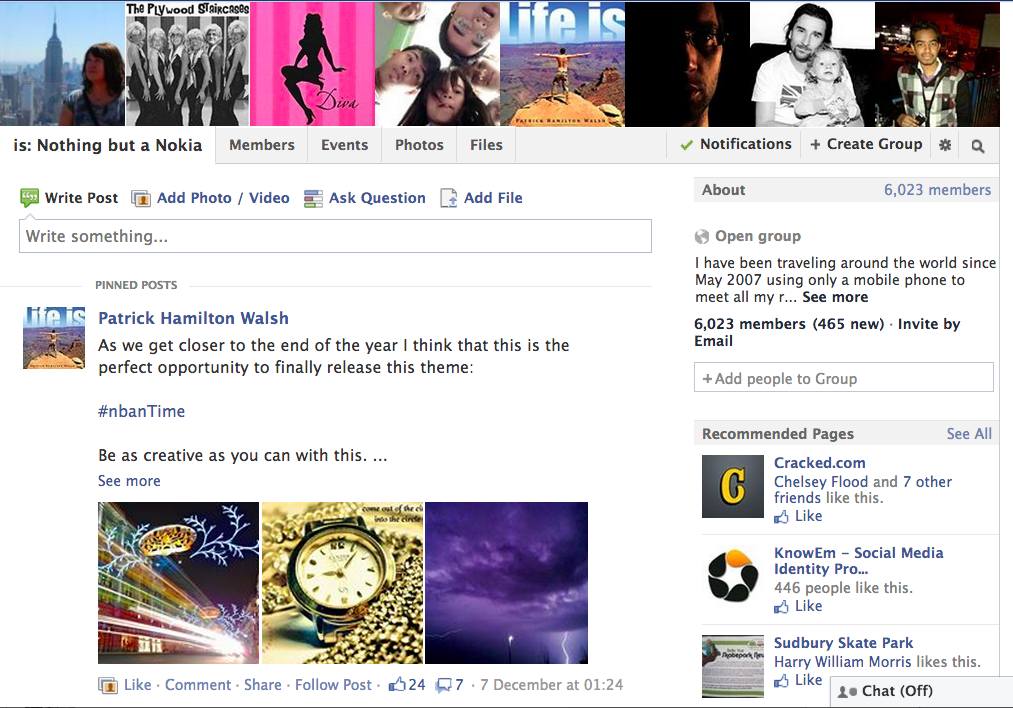Like the Cracked.com recommended page
Viewport: 1013px width, 708px height.
(807, 516)
